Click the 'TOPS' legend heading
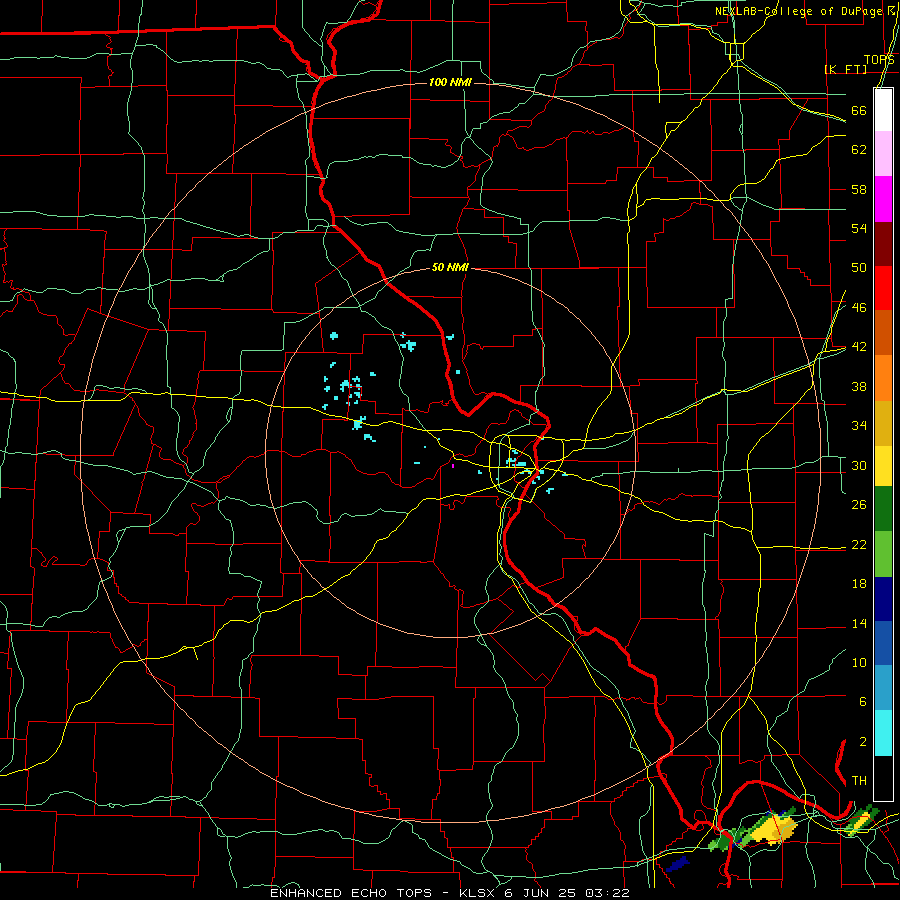 [879, 60]
